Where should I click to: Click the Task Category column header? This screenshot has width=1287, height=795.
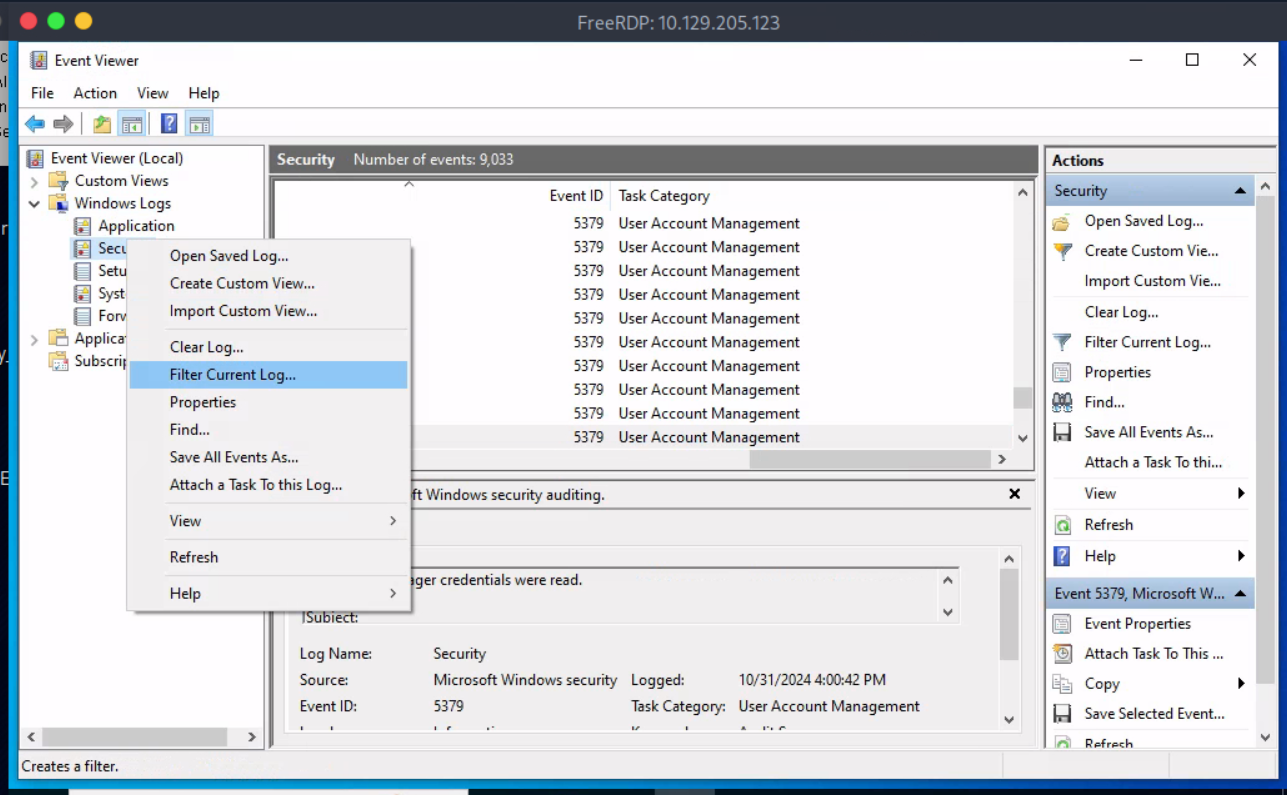click(664, 196)
